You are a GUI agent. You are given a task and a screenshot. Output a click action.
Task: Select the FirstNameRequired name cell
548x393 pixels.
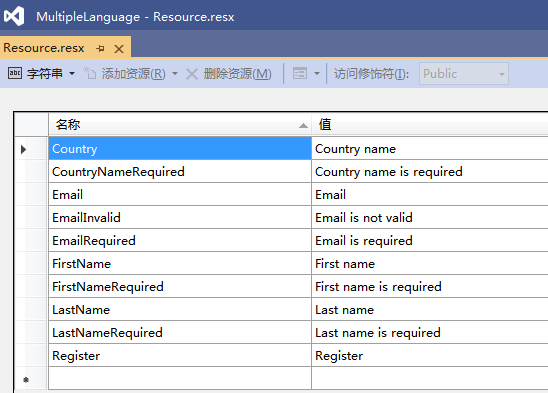[x=180, y=287]
